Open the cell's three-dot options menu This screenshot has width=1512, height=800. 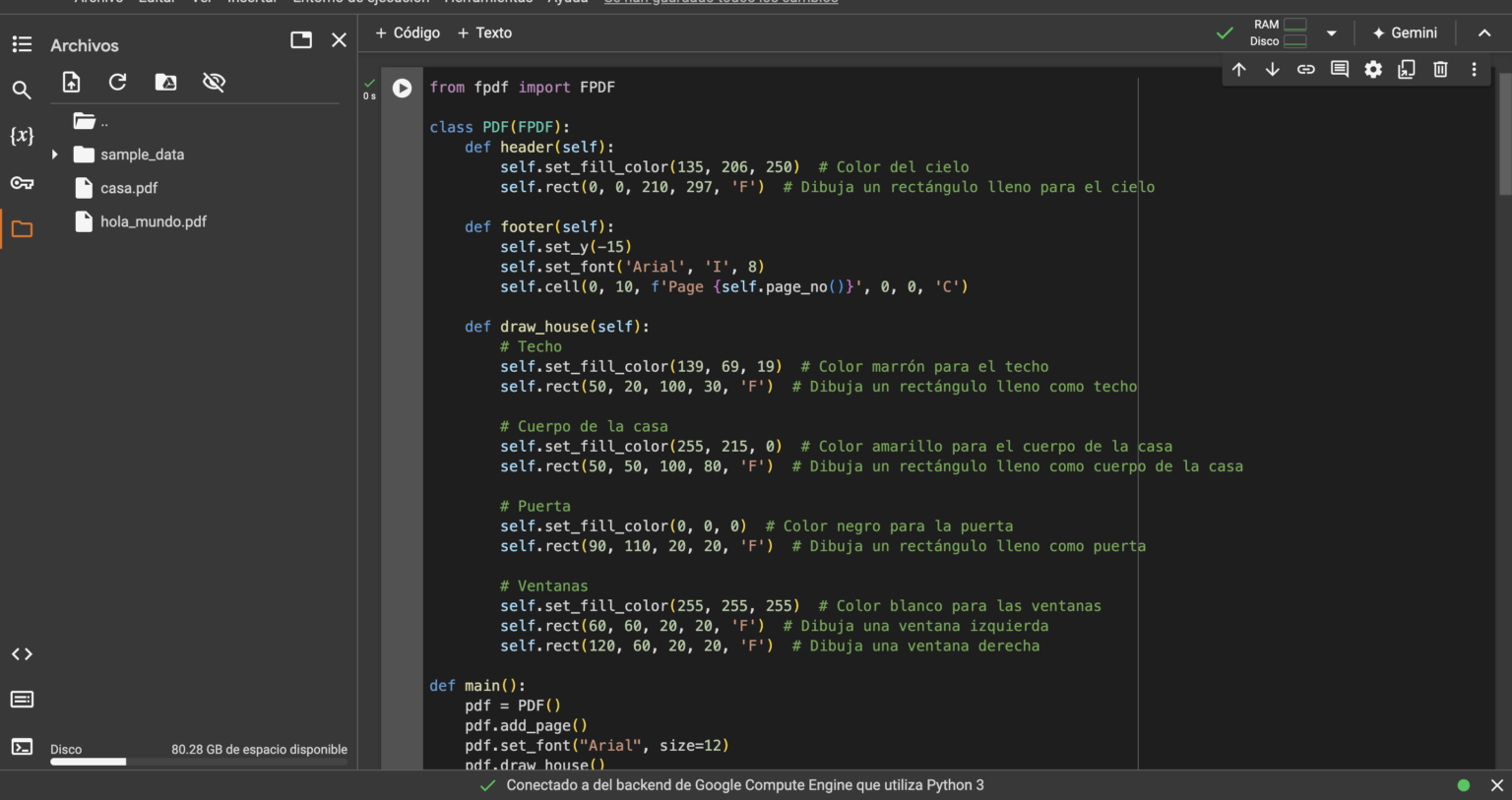tap(1474, 69)
